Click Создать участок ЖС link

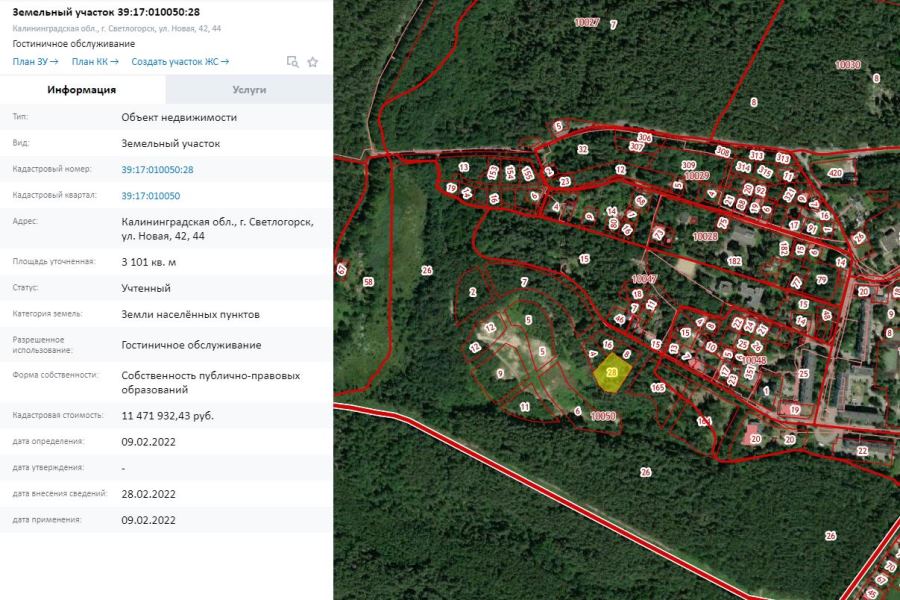[173, 61]
